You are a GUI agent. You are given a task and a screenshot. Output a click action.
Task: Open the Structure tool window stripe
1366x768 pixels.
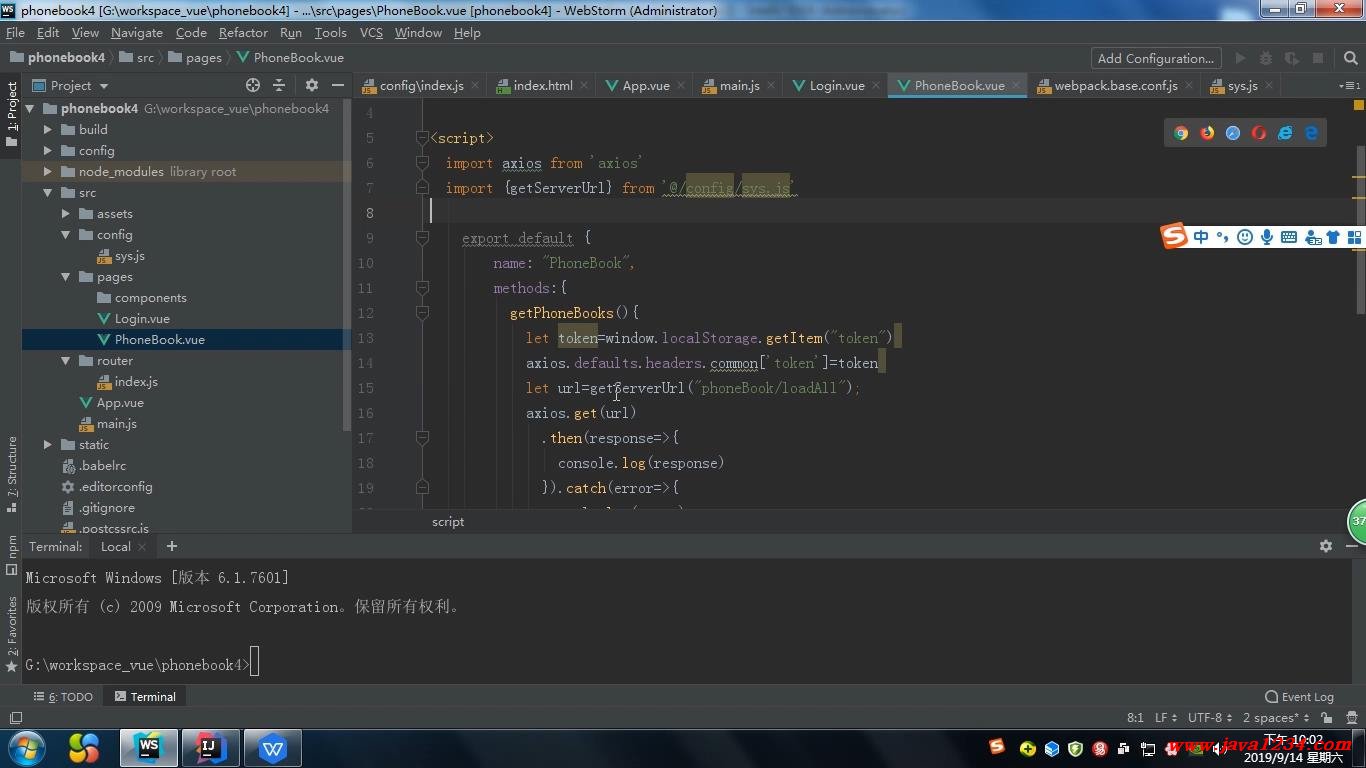[12, 474]
